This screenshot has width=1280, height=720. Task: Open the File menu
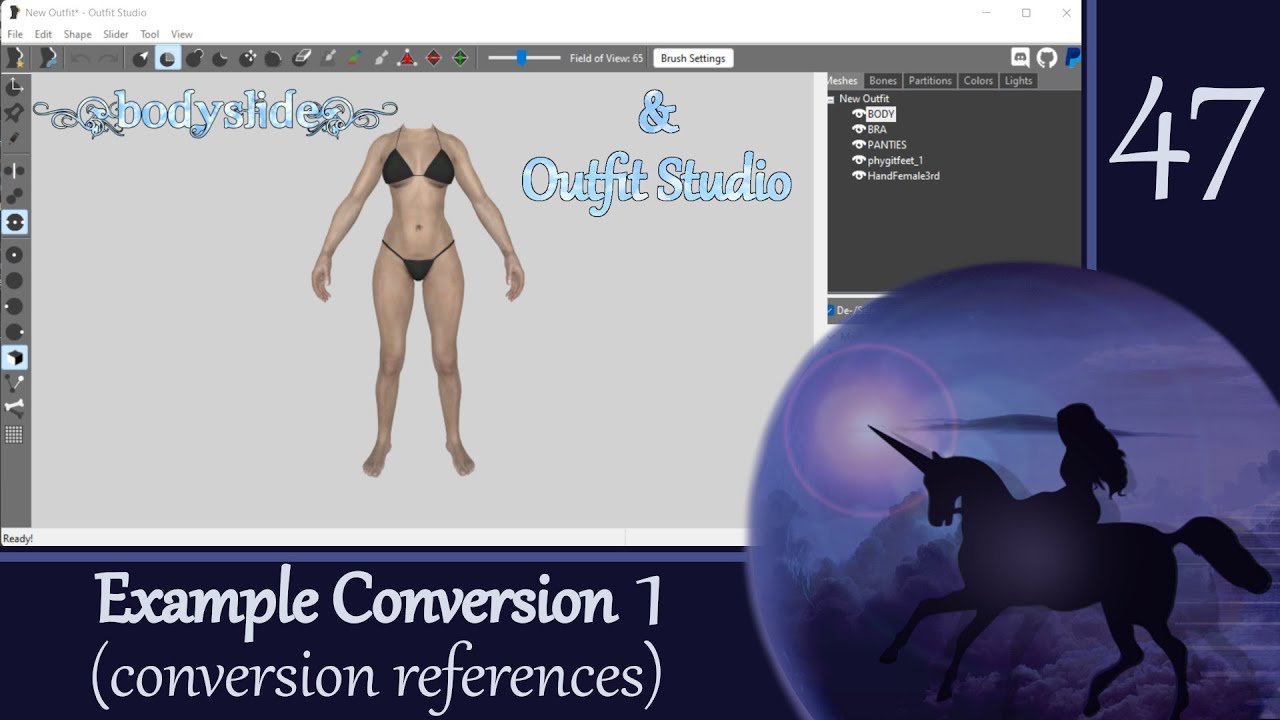15,34
